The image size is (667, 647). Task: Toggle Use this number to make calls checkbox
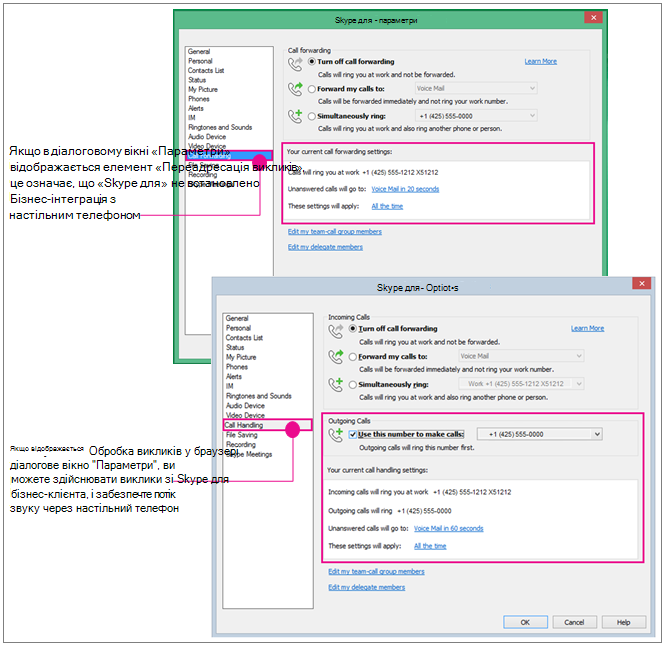(x=353, y=434)
